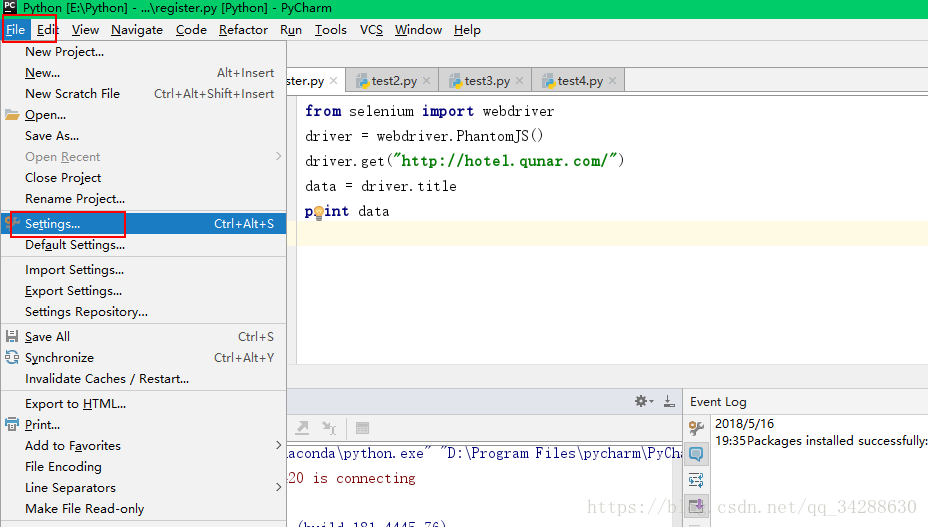Click python file icon on test4.py tab
The height and width of the screenshot is (527, 928).
tap(548, 81)
